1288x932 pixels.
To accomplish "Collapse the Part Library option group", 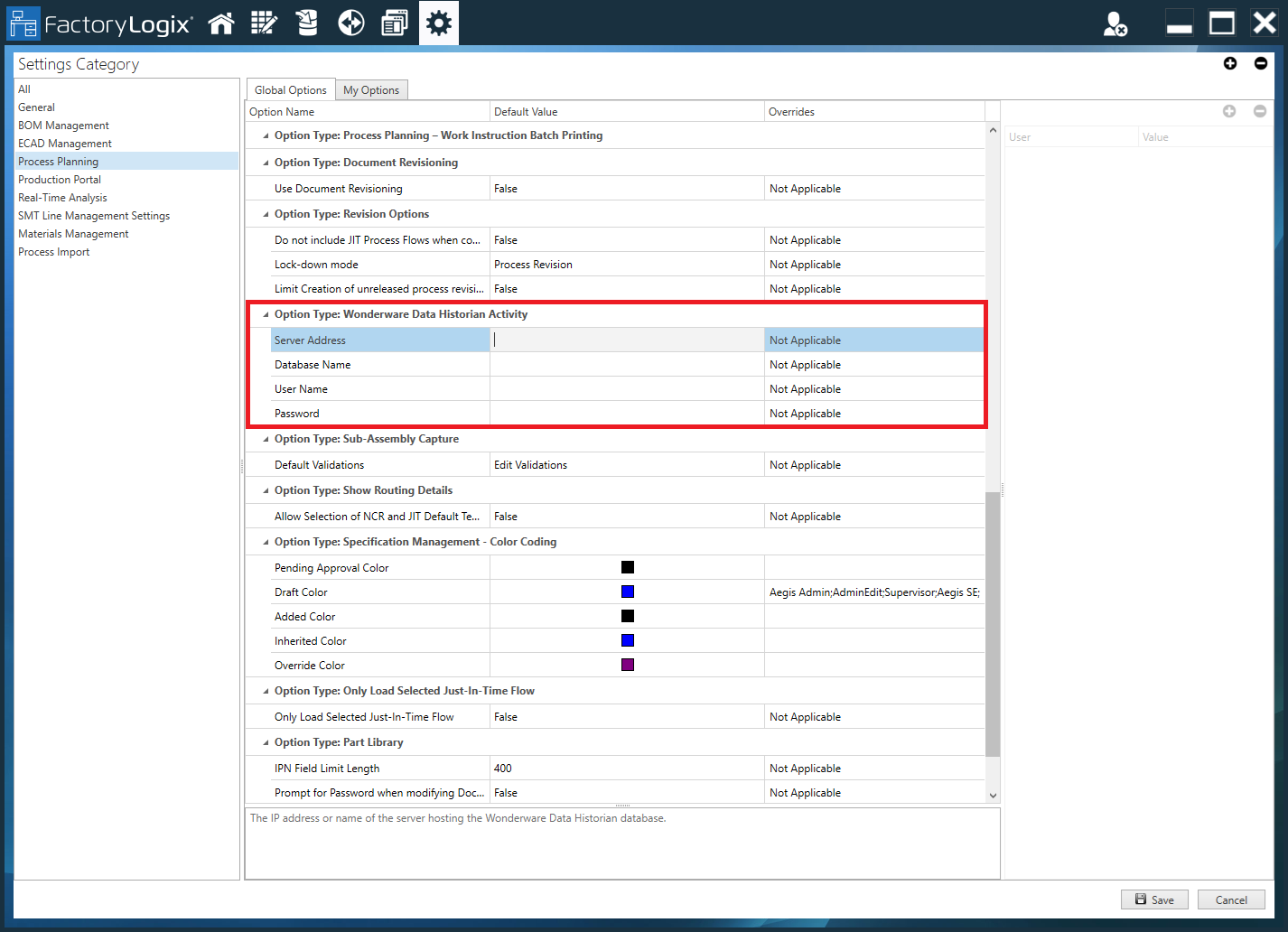I will 266,743.
